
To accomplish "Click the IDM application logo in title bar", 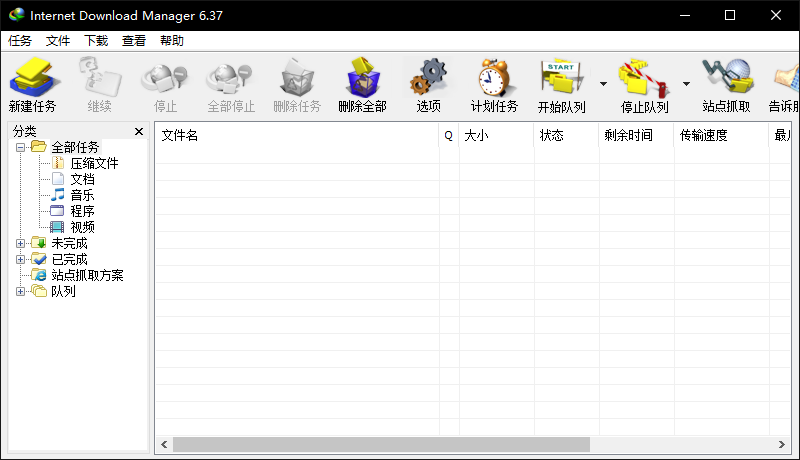I will point(17,15).
